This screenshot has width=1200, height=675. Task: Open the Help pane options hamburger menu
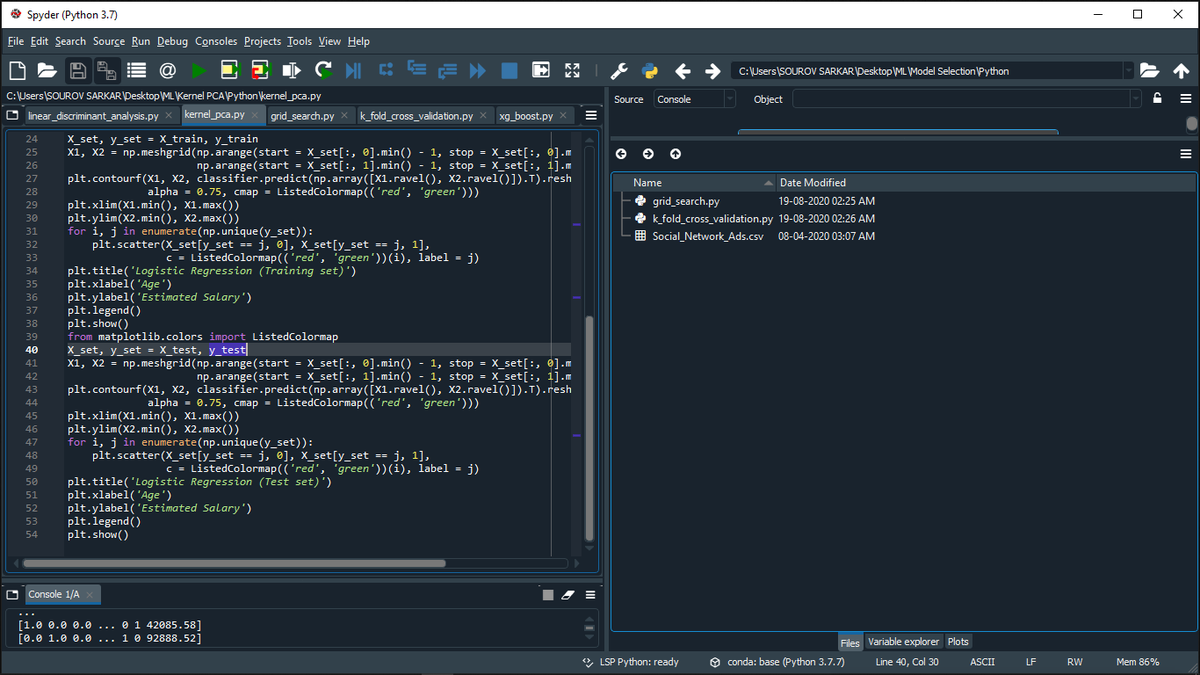[x=1186, y=99]
